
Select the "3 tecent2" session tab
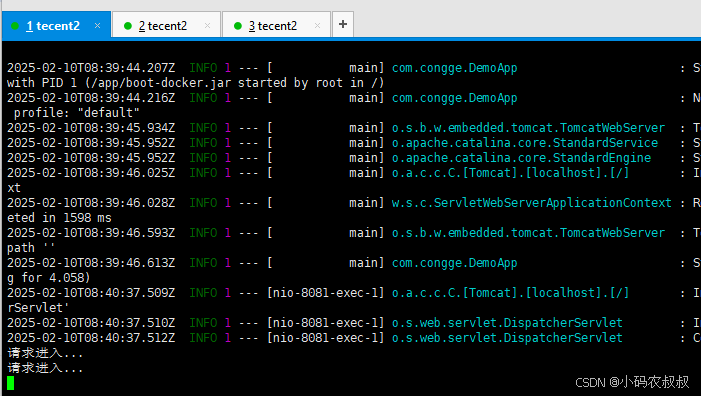pyautogui.click(x=276, y=25)
